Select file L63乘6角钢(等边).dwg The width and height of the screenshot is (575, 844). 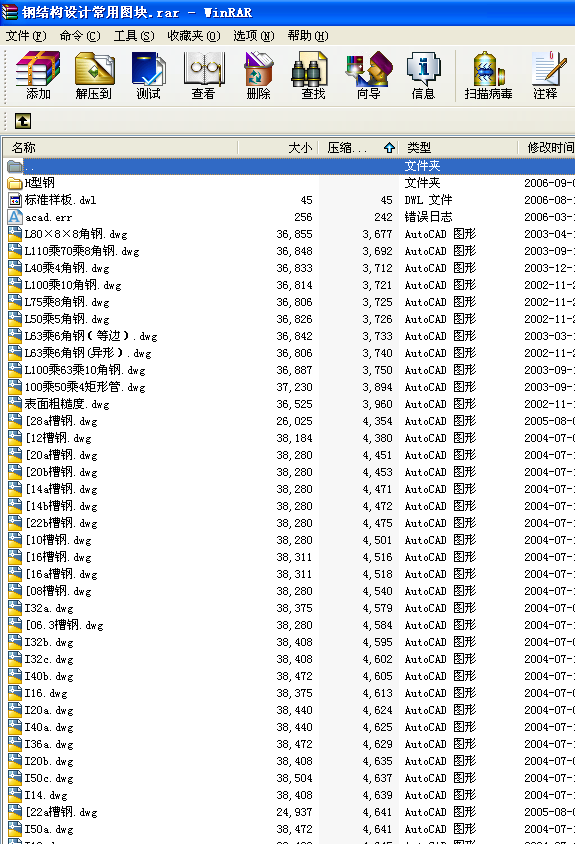pos(91,336)
